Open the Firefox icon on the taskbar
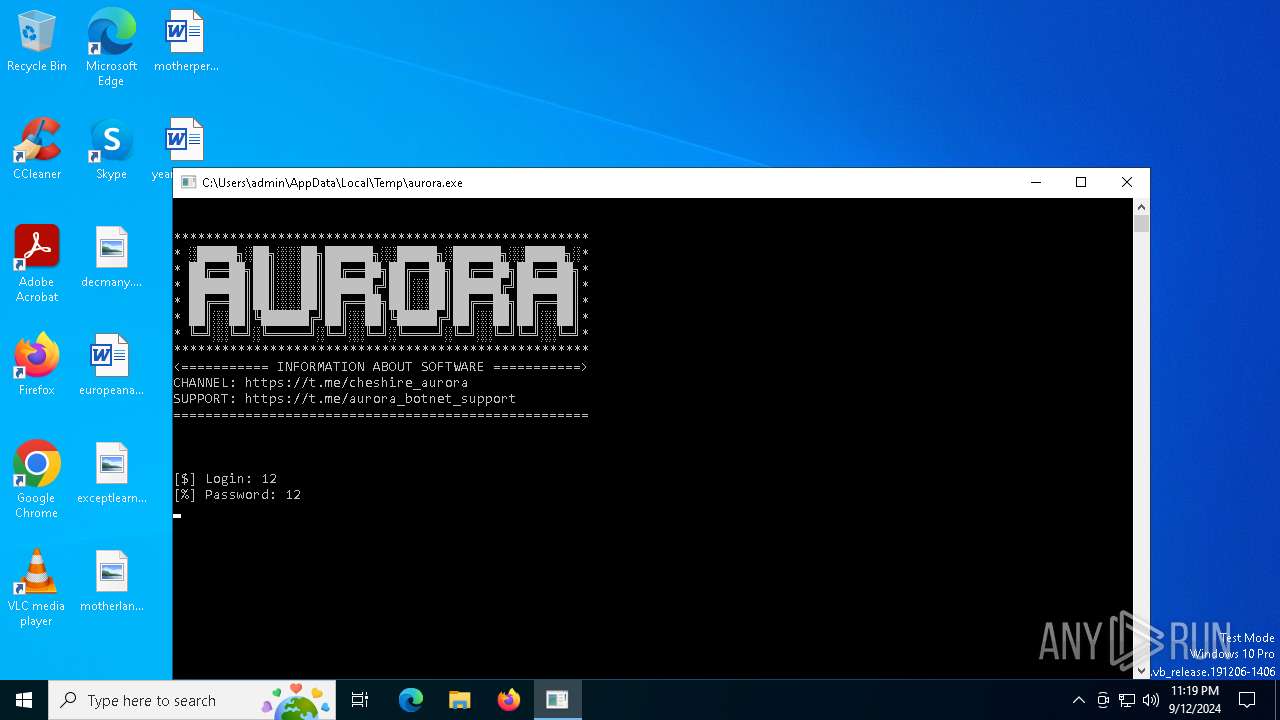Screen dimensions: 1280x720 coord(508,700)
